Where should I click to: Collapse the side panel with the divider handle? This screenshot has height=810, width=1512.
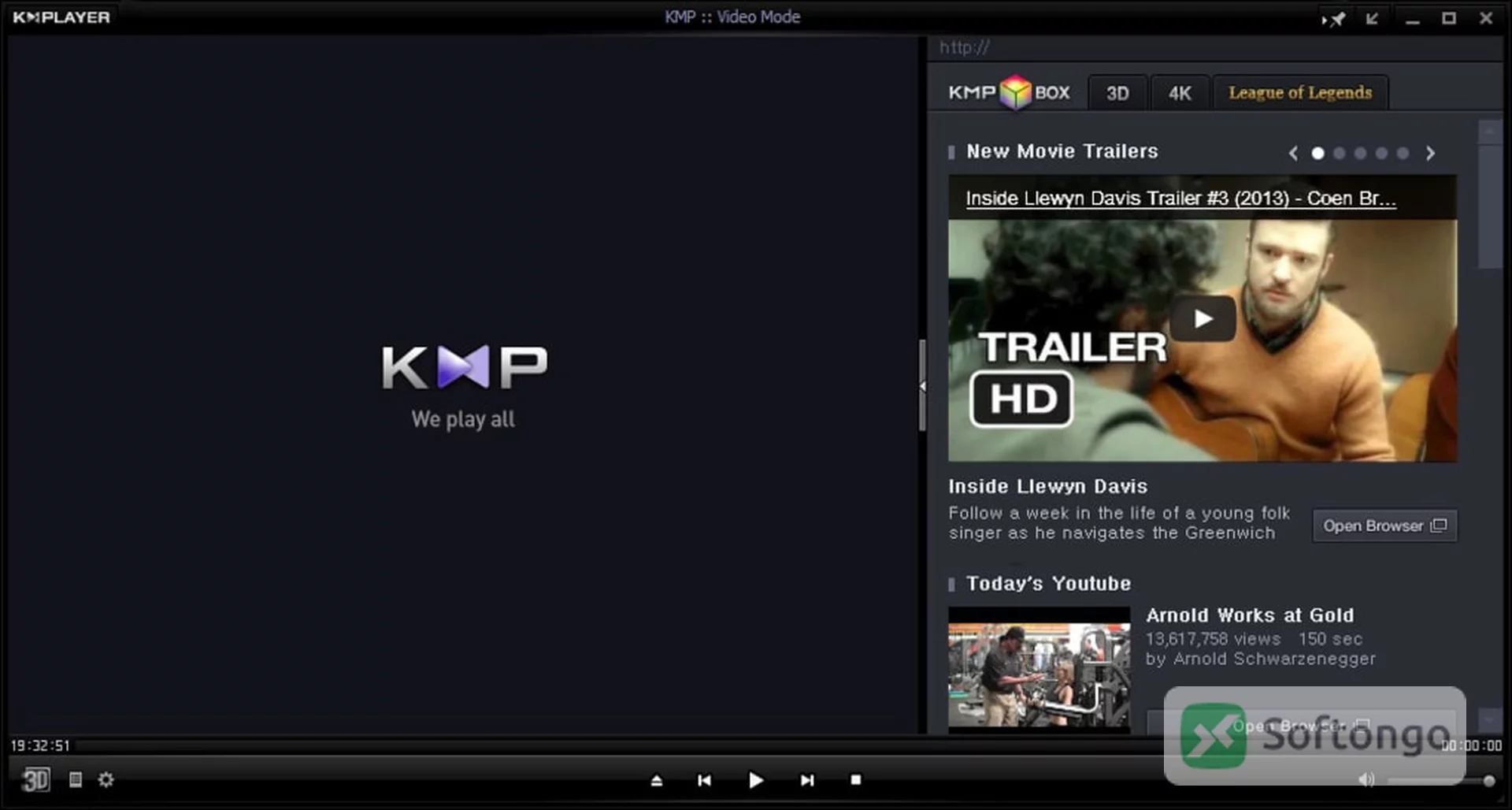pos(922,385)
